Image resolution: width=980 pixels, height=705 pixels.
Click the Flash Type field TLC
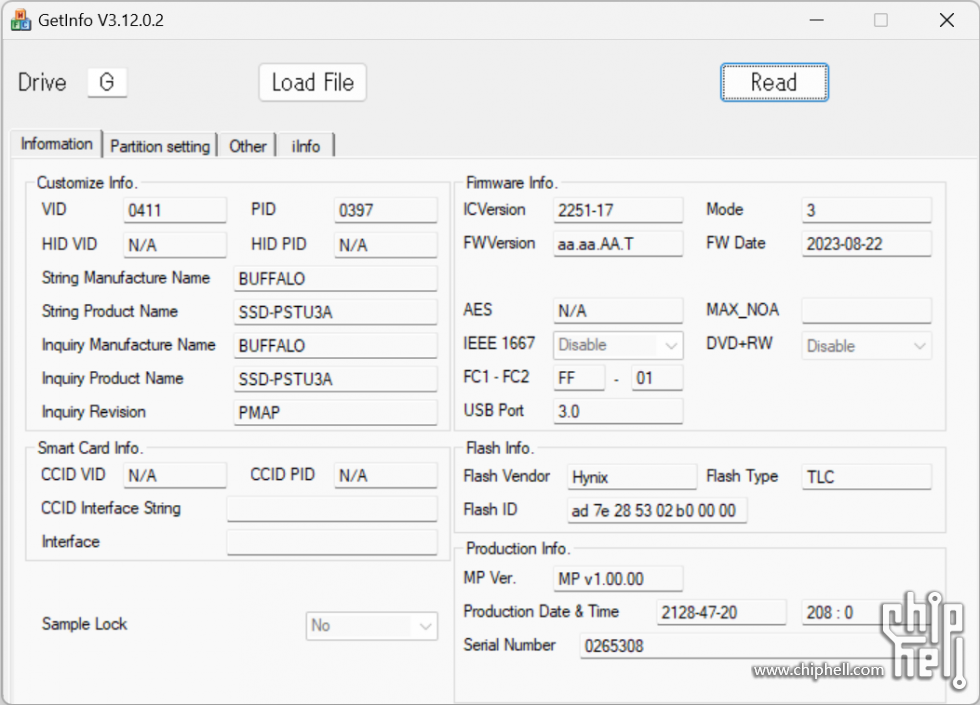tap(866, 477)
